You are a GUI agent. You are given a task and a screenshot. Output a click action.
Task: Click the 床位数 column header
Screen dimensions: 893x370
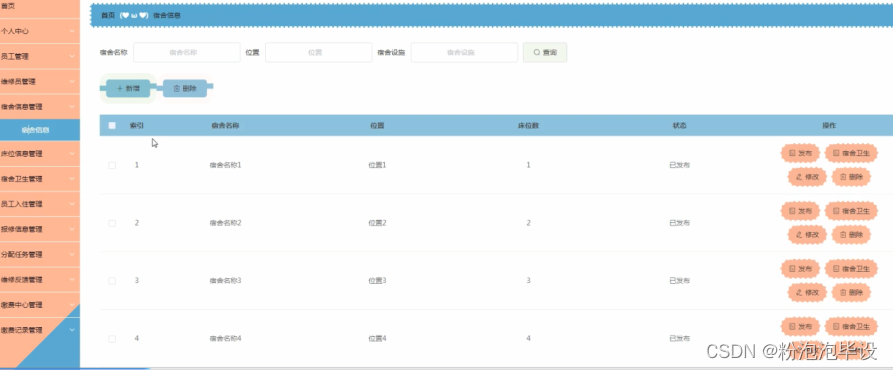(x=528, y=125)
